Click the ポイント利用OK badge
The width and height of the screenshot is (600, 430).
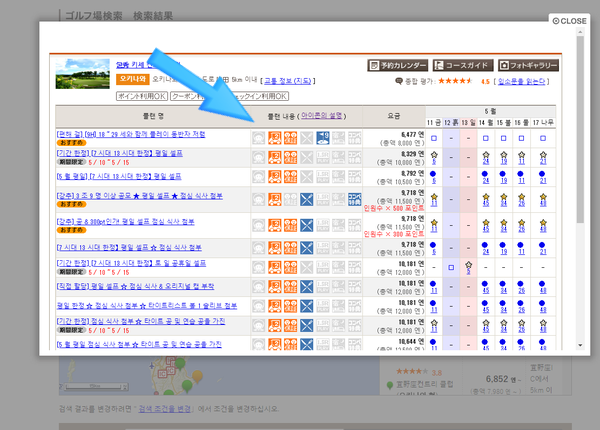point(142,96)
